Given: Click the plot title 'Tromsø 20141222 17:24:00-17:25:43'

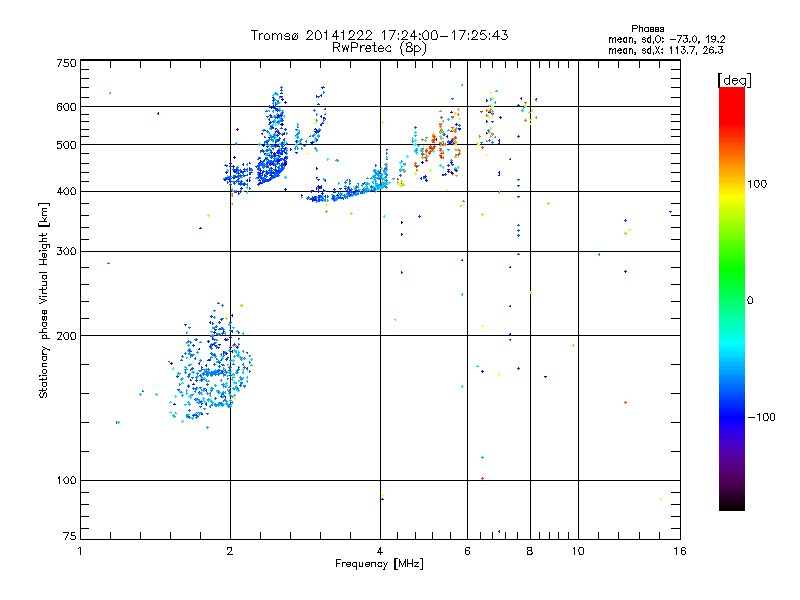Looking at the screenshot, I should pyautogui.click(x=379, y=35).
